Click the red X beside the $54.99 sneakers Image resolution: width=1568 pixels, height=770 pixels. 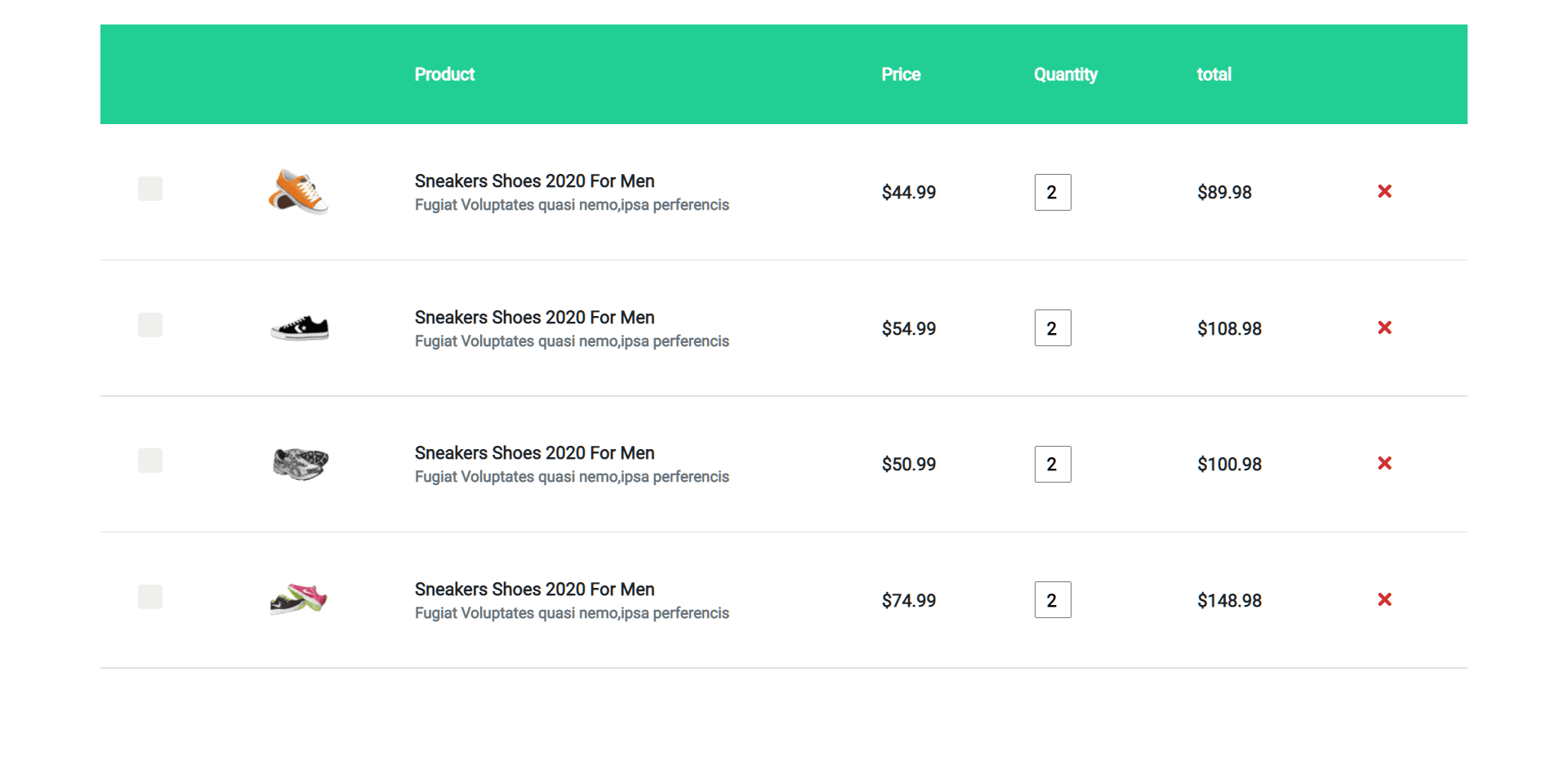point(1385,327)
